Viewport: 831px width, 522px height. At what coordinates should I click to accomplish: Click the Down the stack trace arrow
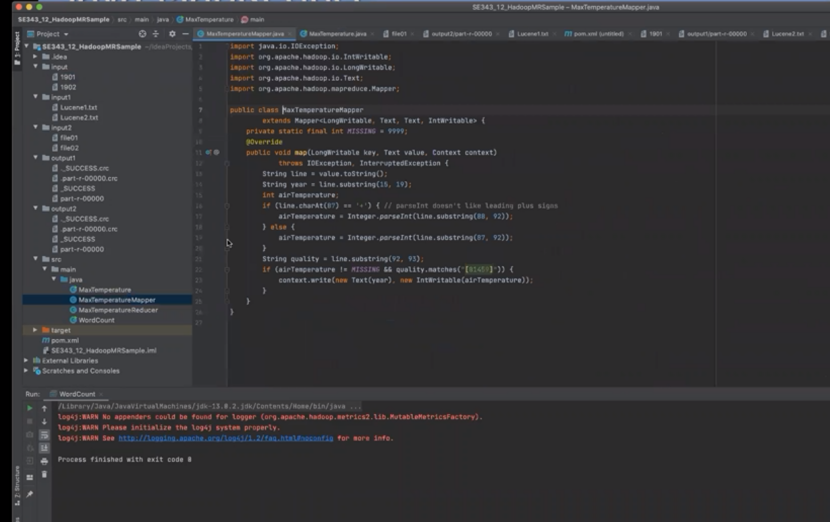45,421
